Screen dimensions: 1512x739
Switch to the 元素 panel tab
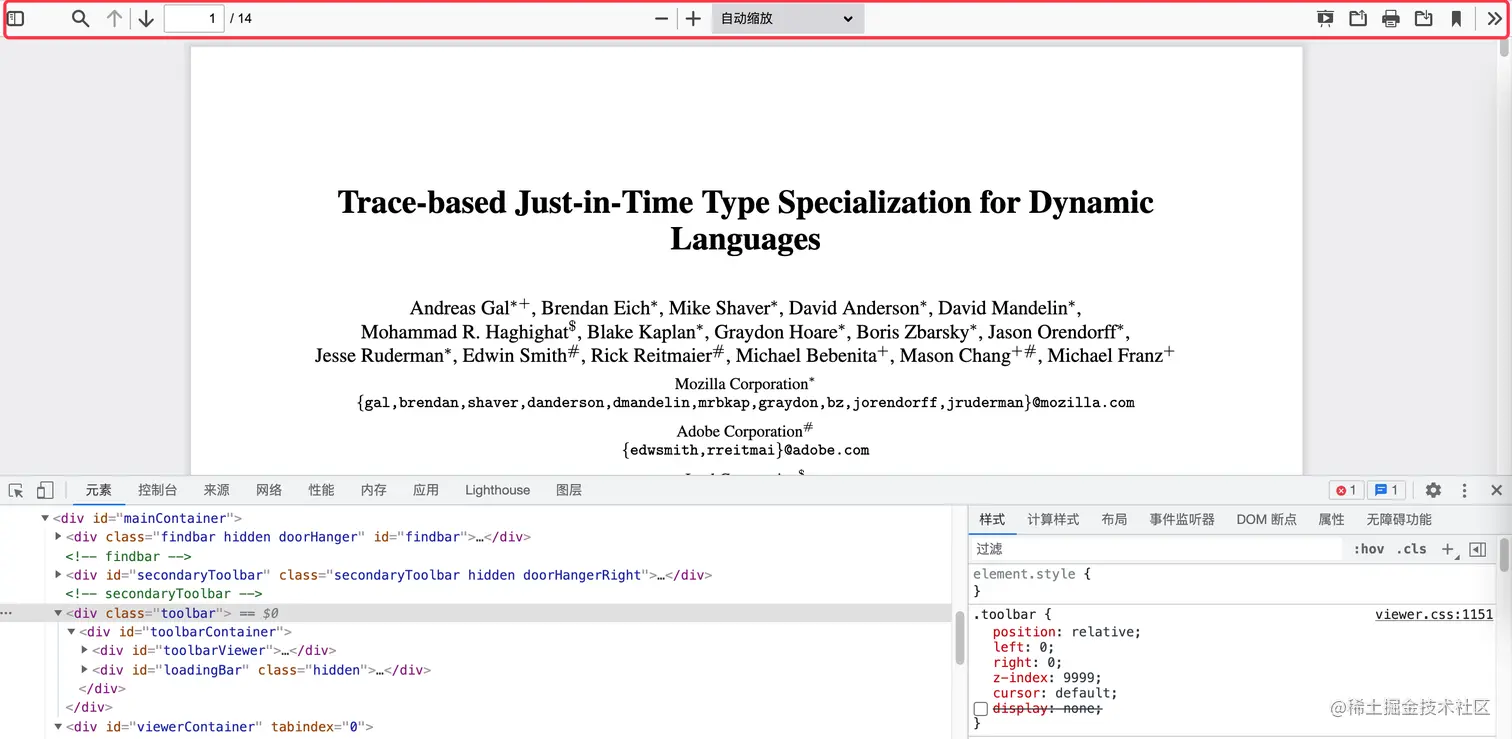coord(99,490)
